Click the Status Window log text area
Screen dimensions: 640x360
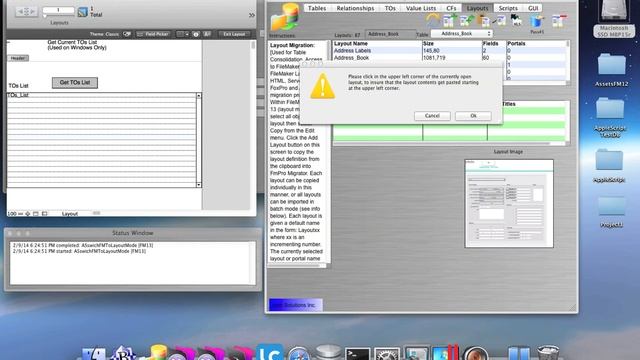(133, 263)
